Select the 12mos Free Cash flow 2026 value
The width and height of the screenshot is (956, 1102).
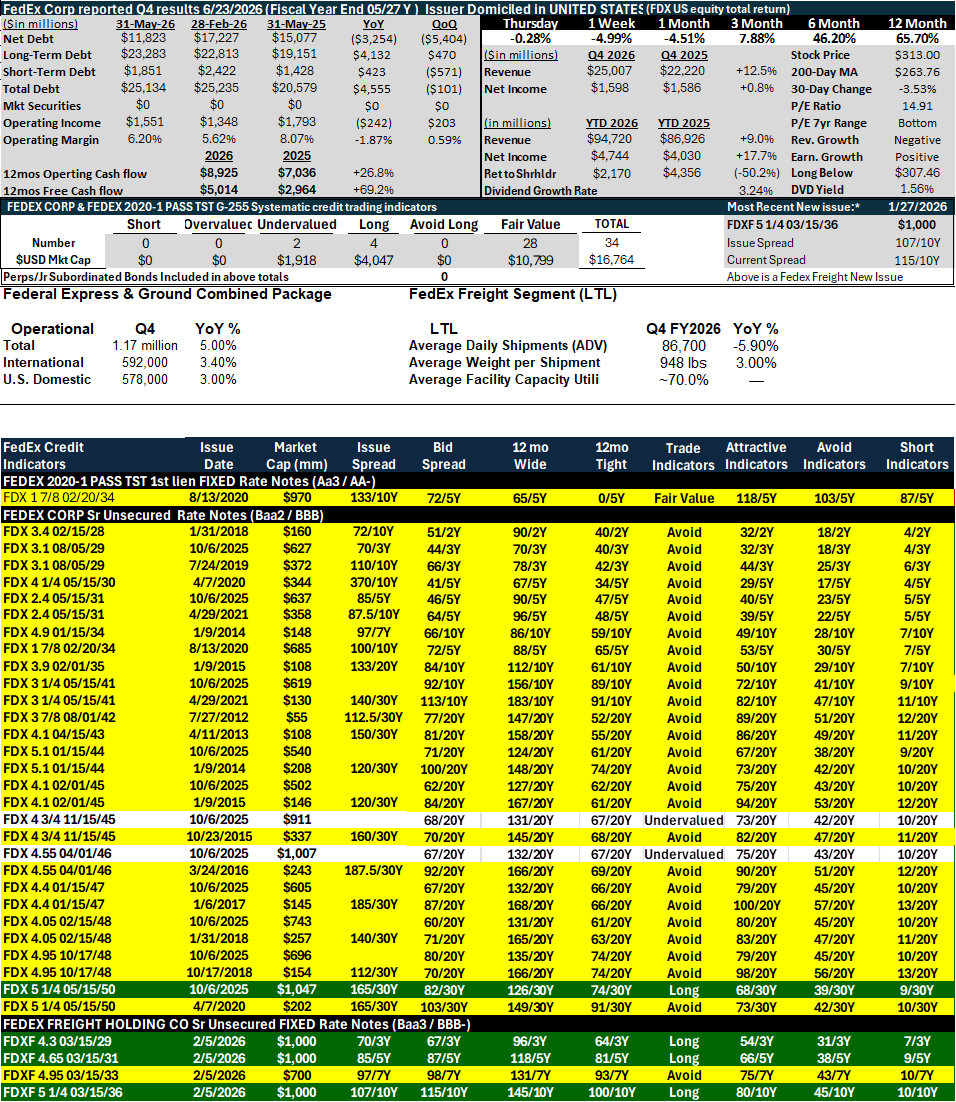tap(219, 190)
